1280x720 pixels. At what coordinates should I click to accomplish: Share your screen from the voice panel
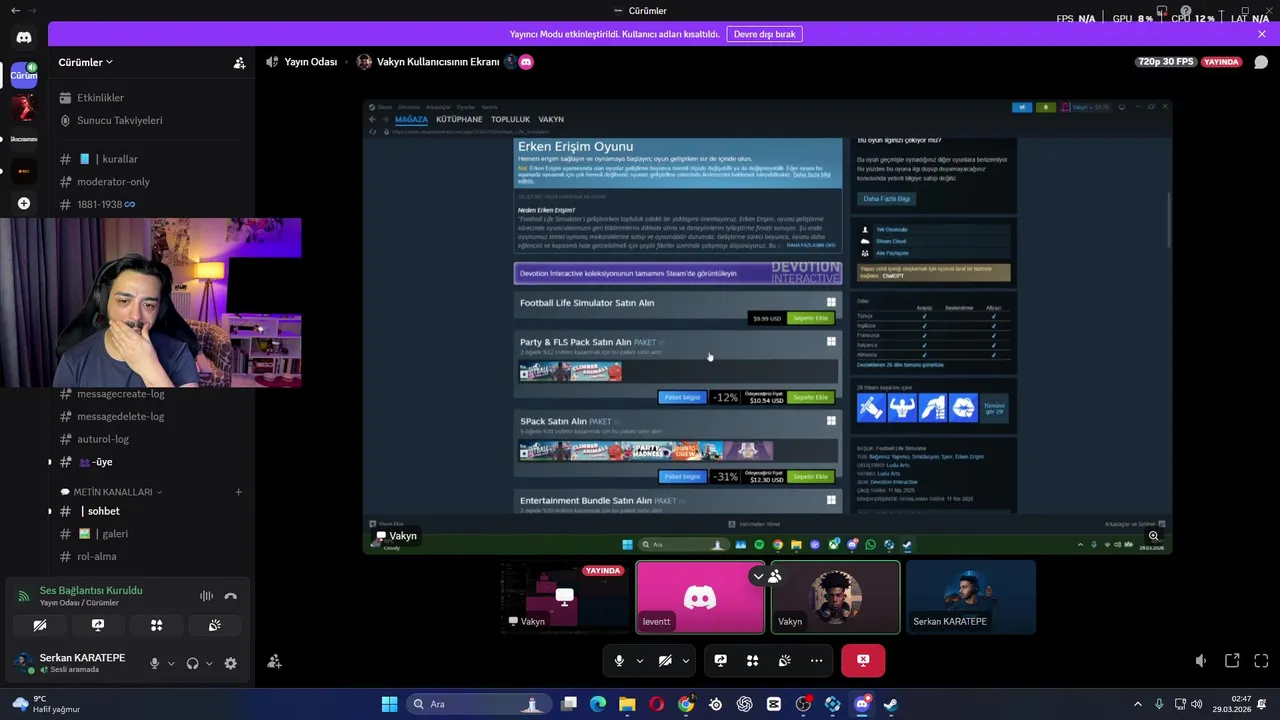click(98, 625)
